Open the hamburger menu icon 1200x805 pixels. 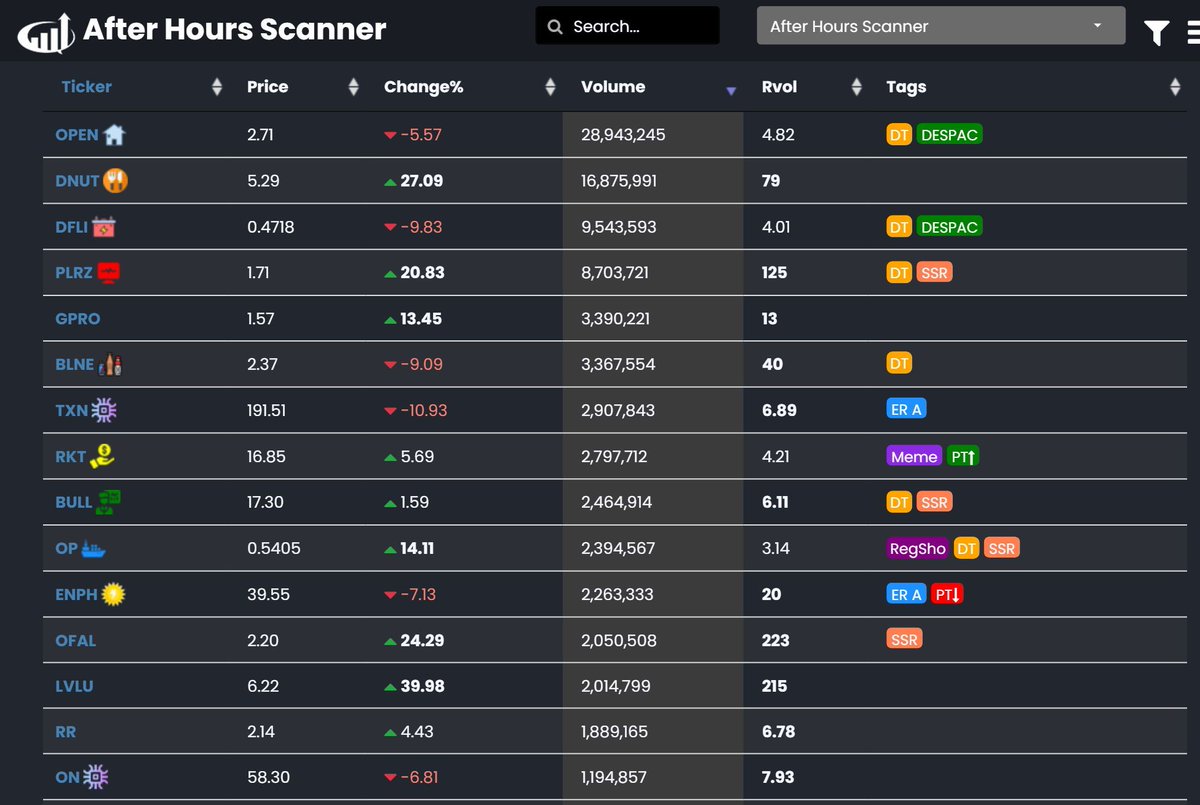click(1192, 33)
